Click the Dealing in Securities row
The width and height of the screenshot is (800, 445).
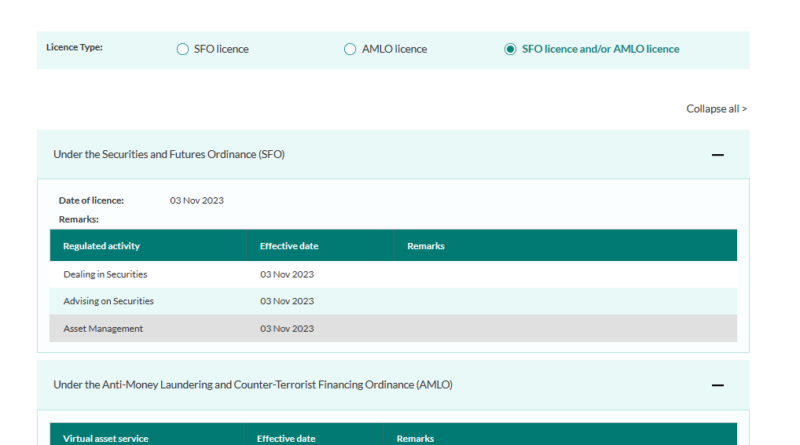(105, 274)
